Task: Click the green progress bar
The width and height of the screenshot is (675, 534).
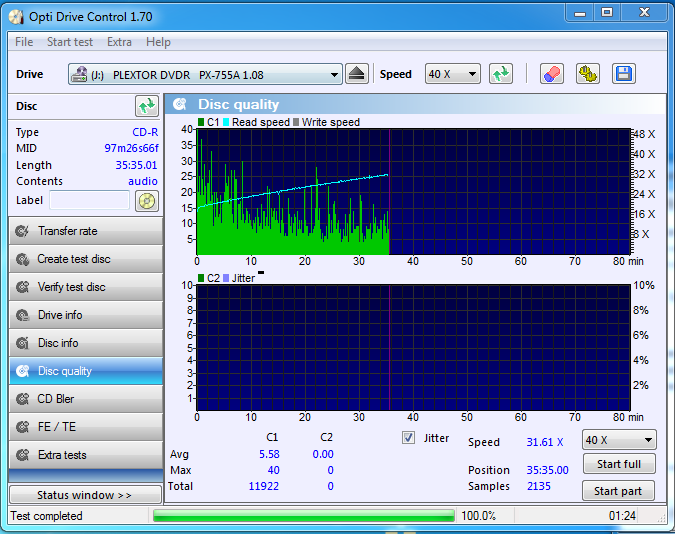Action: point(304,515)
